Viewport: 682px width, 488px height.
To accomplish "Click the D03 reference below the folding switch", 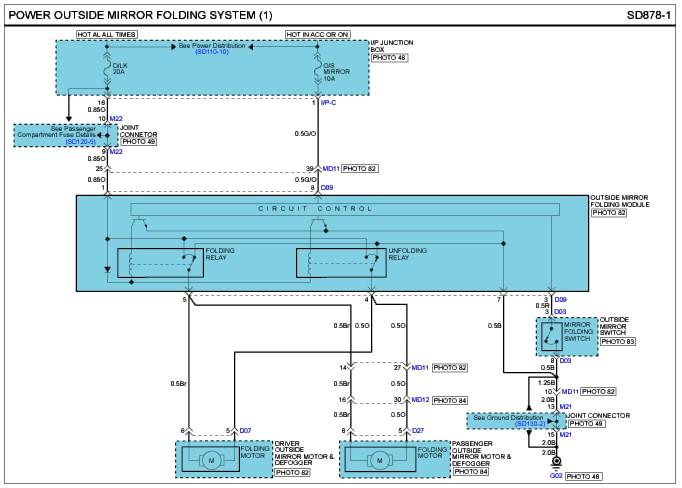I will coord(565,361).
